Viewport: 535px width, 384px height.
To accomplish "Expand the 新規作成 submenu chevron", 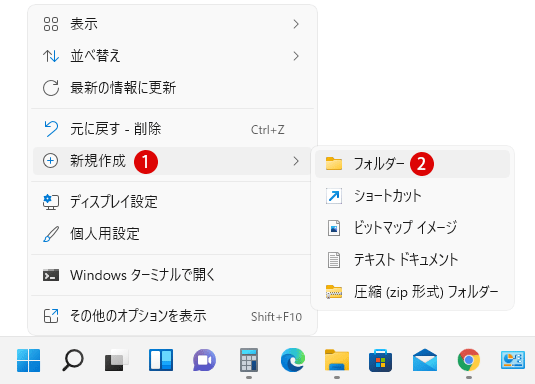I will pos(296,161).
